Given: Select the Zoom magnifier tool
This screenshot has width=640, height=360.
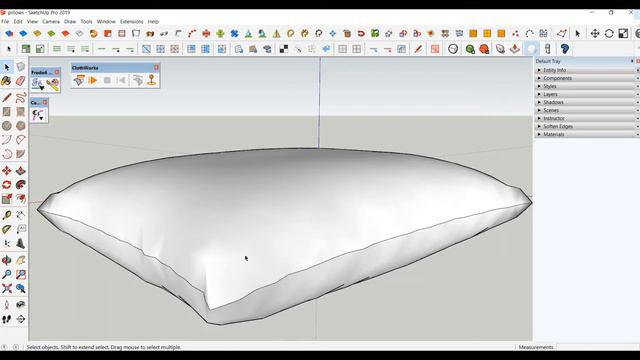Looking at the screenshot, I should [7, 274].
